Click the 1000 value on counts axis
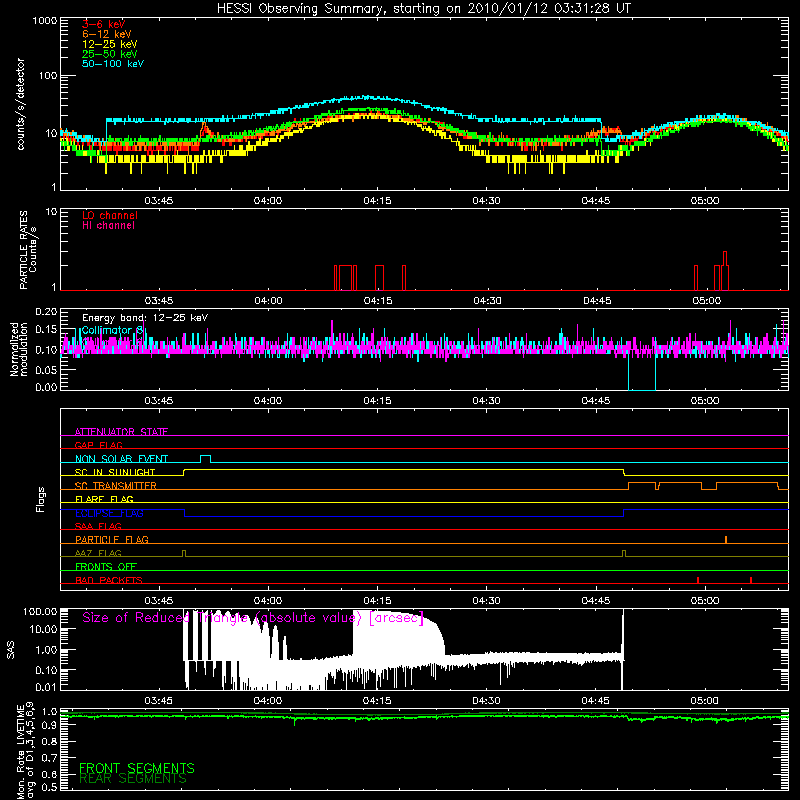 tap(45, 21)
